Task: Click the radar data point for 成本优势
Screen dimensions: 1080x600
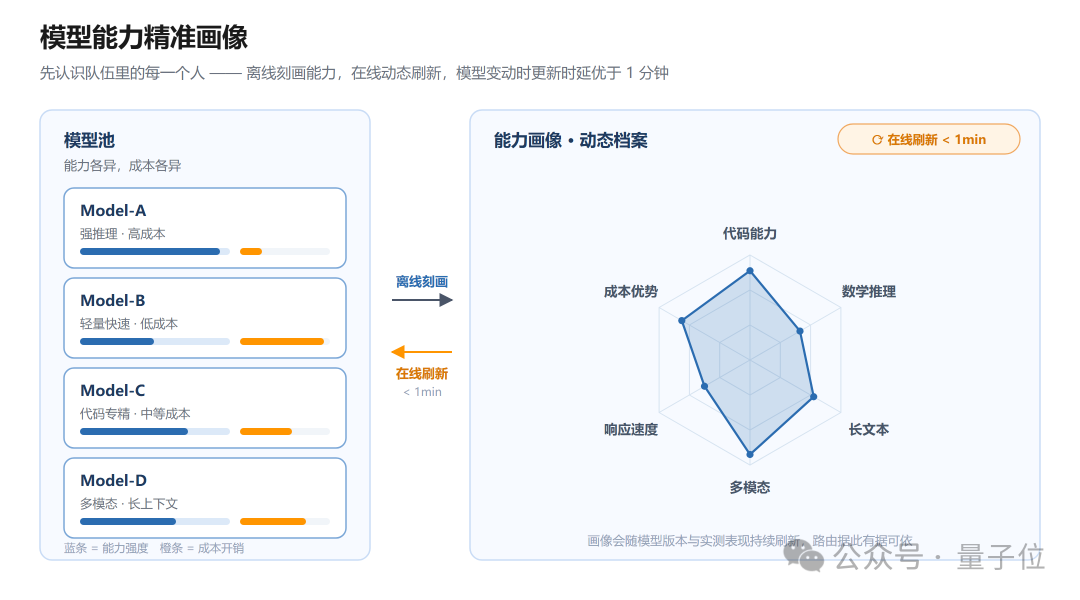Action: click(x=682, y=321)
